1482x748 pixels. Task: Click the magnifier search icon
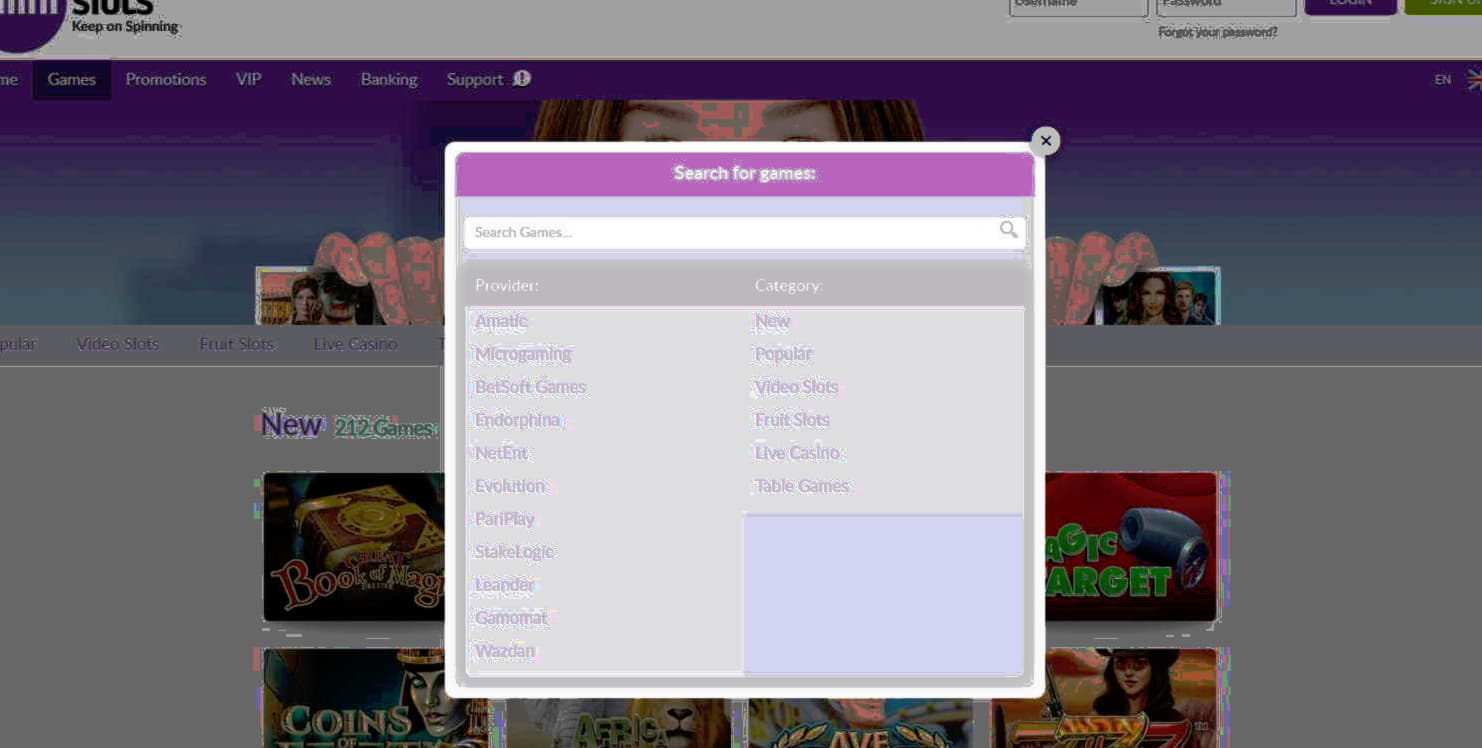(1008, 230)
